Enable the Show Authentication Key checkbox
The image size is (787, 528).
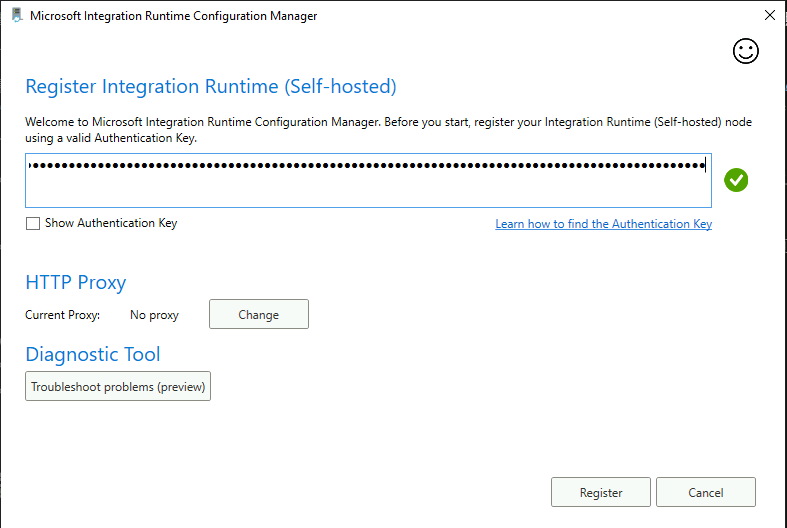[x=33, y=223]
